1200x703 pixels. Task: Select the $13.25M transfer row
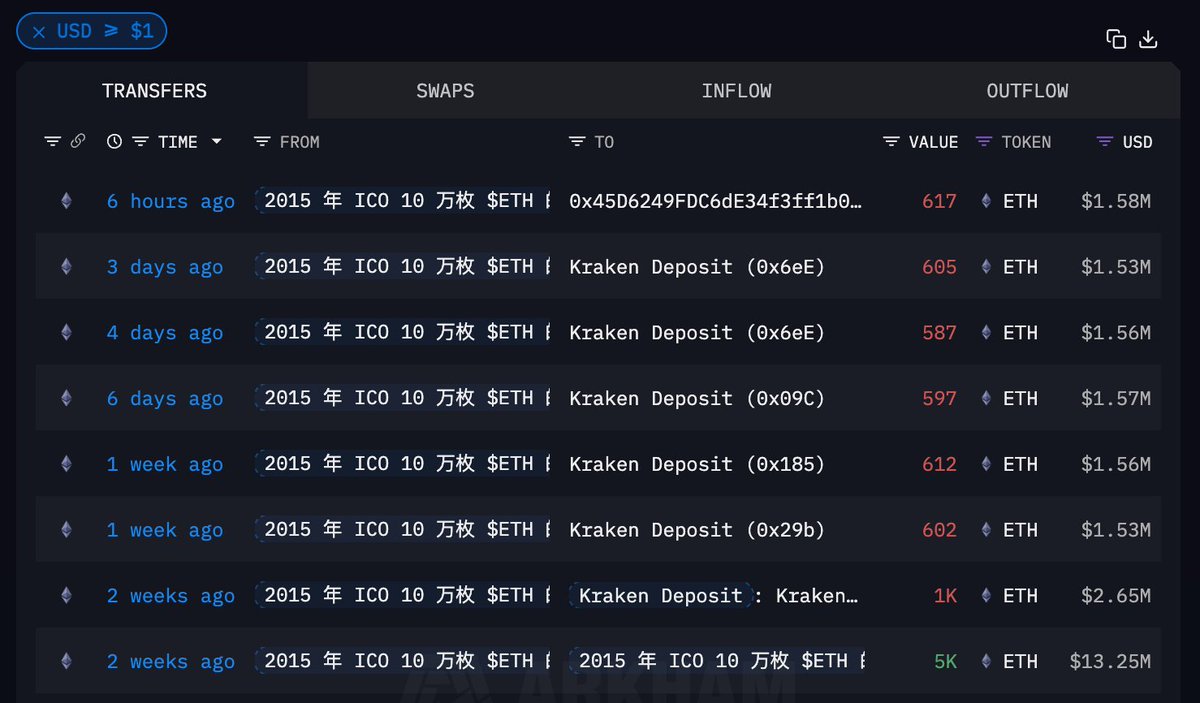pos(598,661)
